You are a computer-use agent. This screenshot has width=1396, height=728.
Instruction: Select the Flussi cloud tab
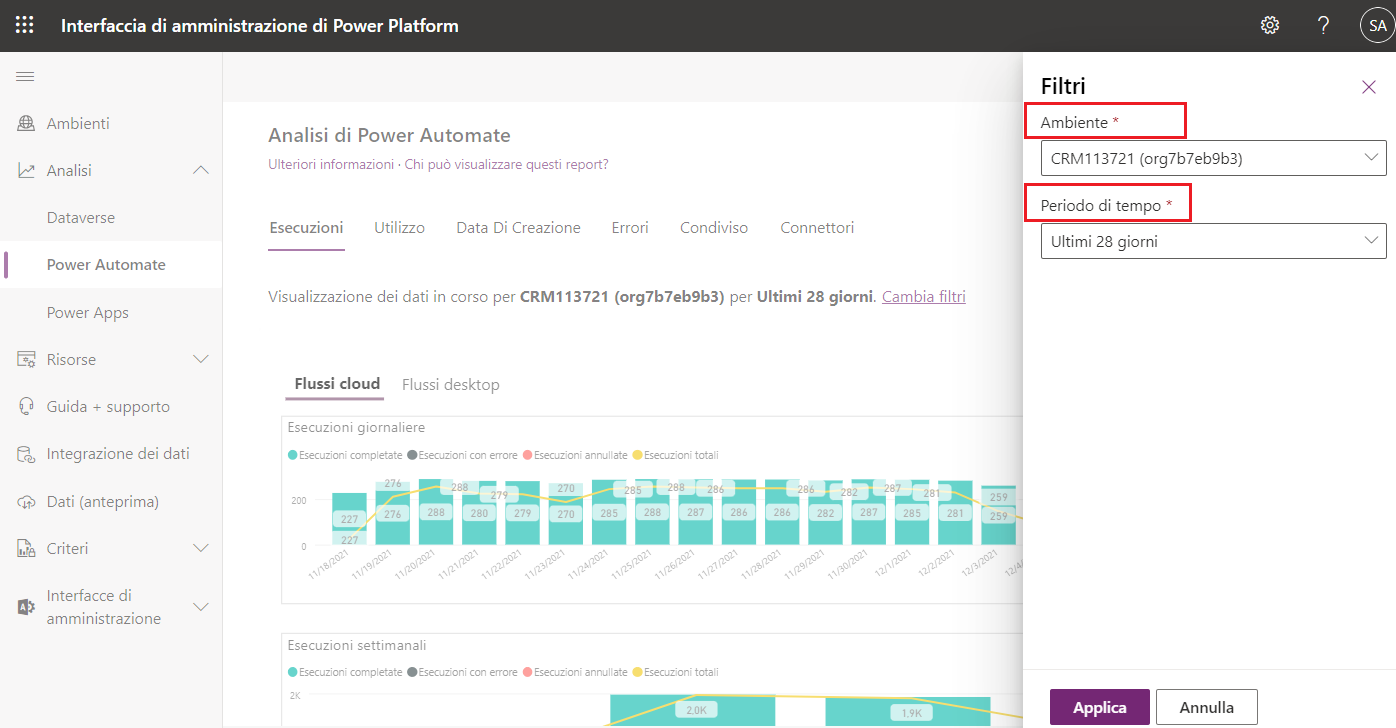point(337,384)
